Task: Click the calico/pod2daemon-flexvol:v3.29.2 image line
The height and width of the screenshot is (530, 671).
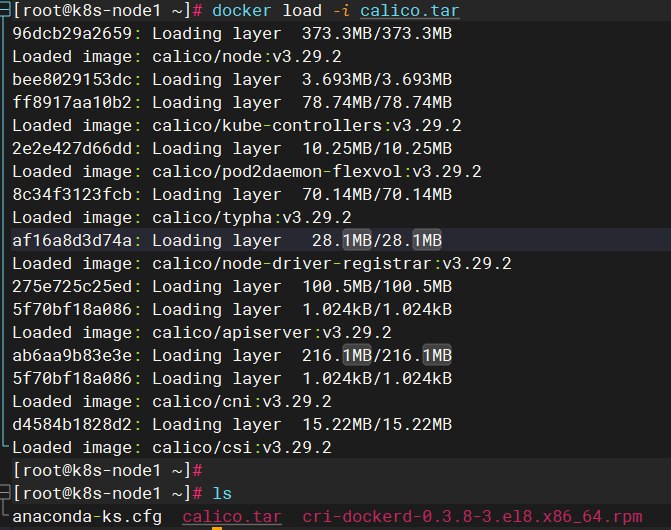Action: pyautogui.click(x=247, y=172)
